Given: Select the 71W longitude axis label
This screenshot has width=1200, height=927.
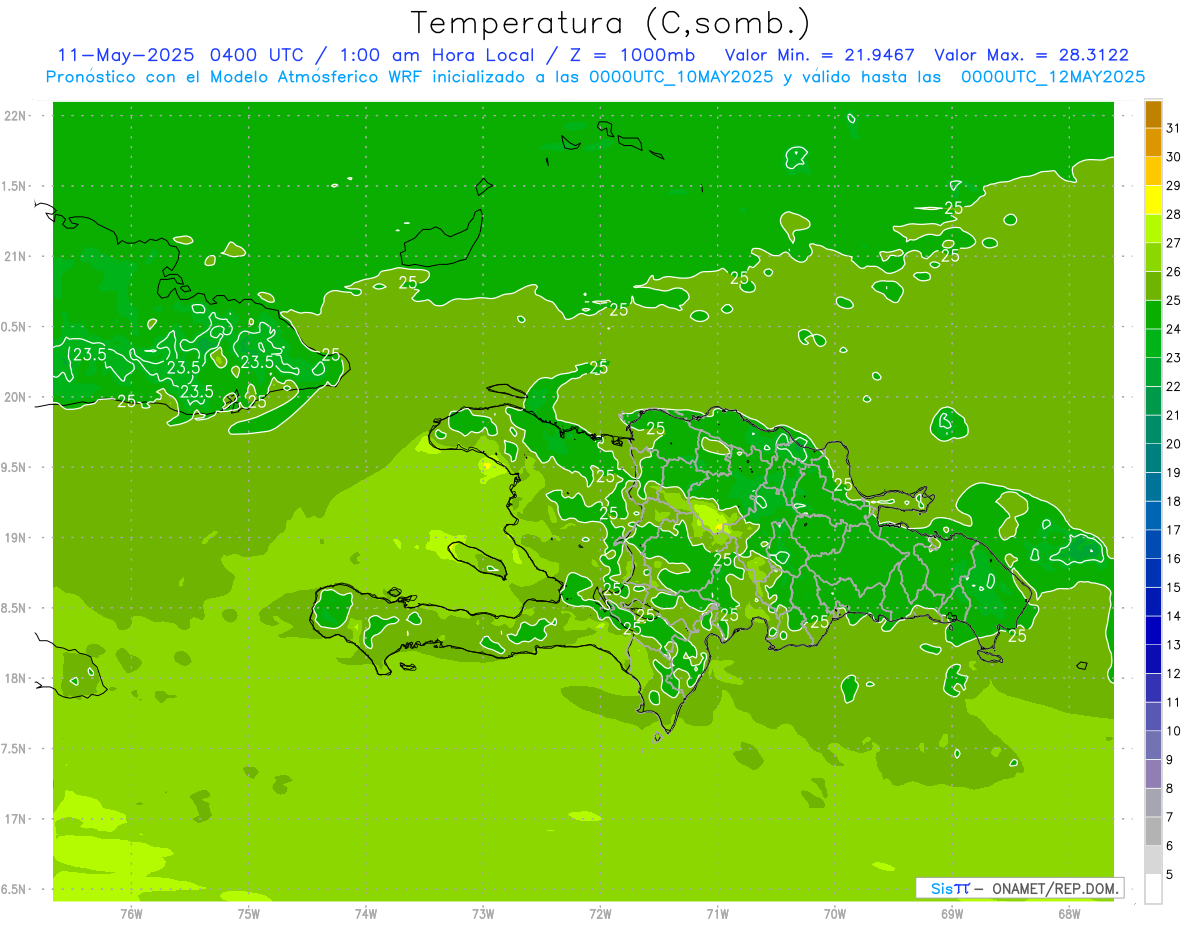Looking at the screenshot, I should click(x=717, y=913).
